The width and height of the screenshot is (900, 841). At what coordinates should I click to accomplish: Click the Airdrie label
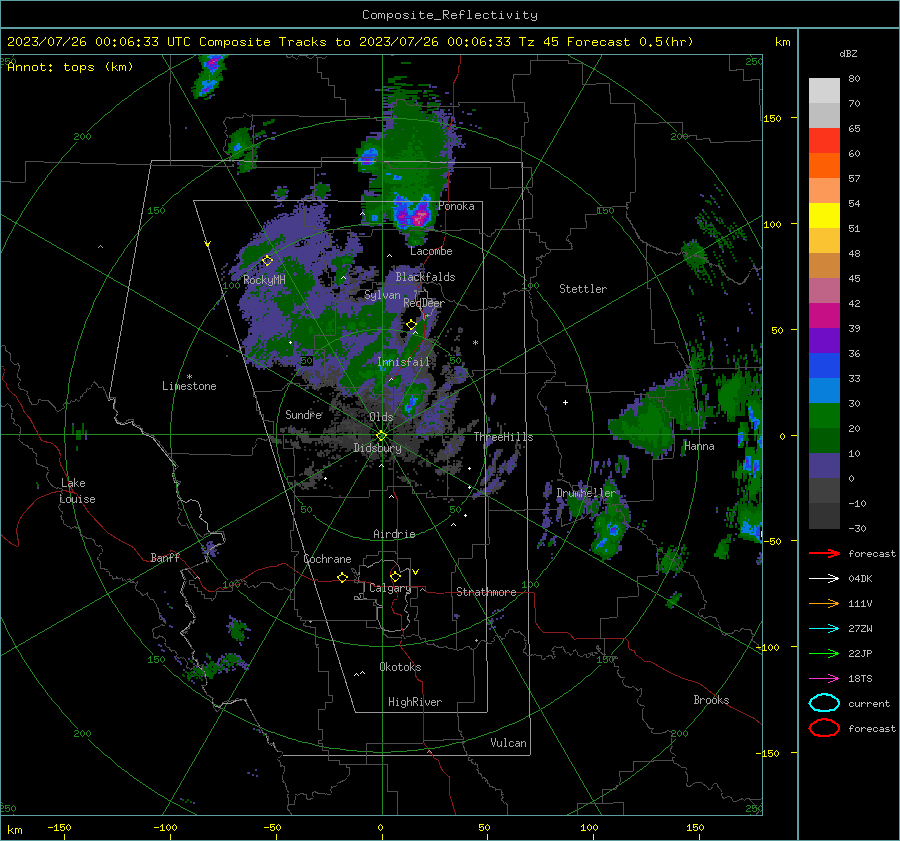pyautogui.click(x=394, y=534)
